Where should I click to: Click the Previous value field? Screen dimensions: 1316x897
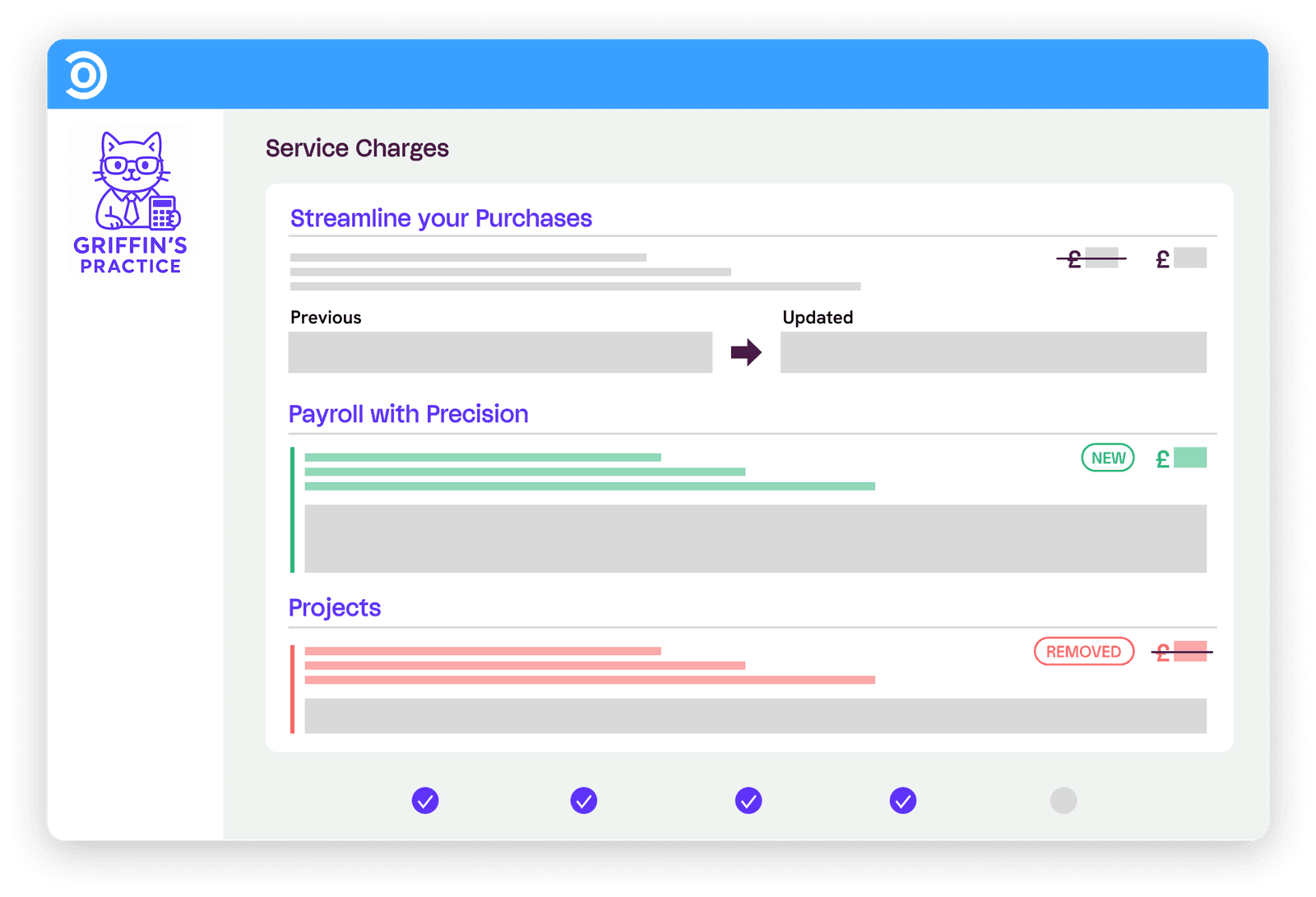(x=500, y=352)
